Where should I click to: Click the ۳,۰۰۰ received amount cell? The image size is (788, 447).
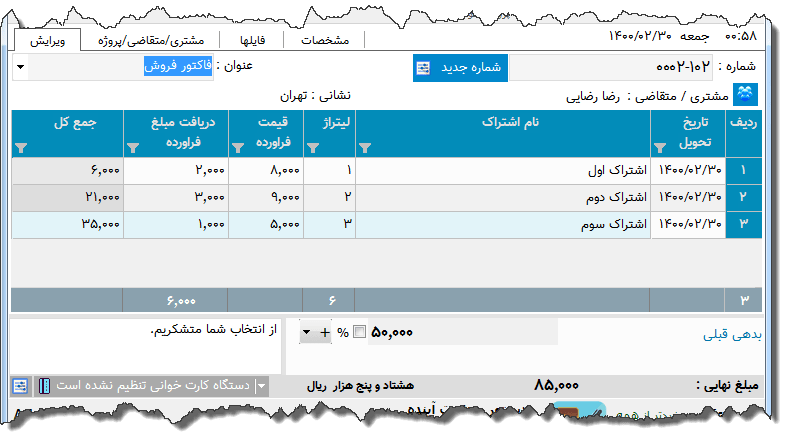(x=176, y=197)
